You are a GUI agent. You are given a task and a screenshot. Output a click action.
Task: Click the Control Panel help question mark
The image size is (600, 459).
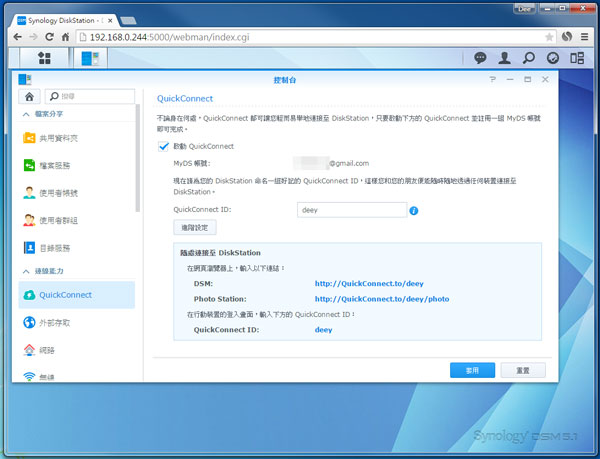[x=492, y=78]
